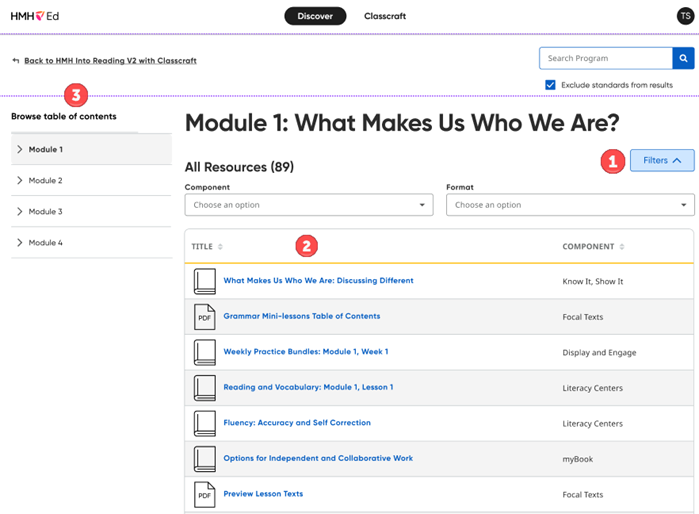Click the Display and Engage component cell
This screenshot has height=514, width=699.
pos(599,353)
